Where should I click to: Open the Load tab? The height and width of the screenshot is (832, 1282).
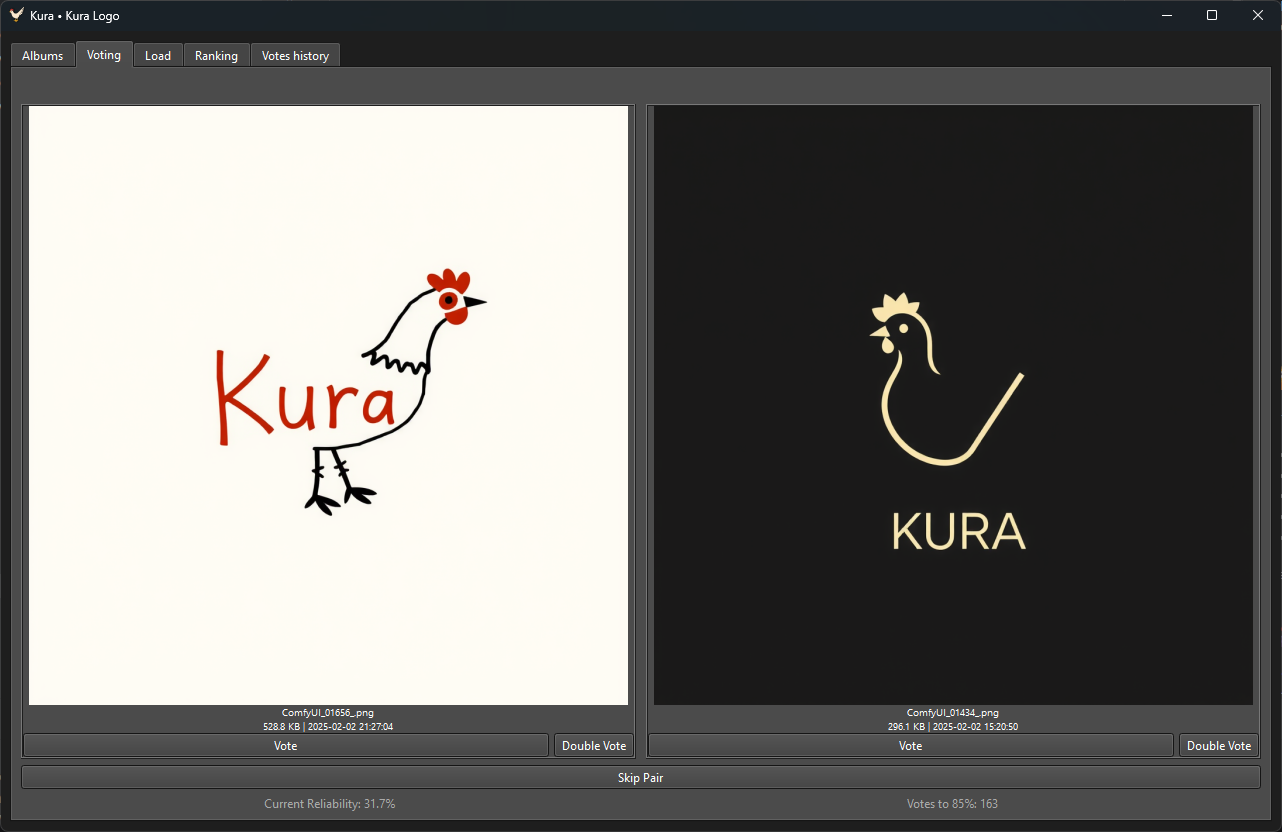[x=158, y=56]
